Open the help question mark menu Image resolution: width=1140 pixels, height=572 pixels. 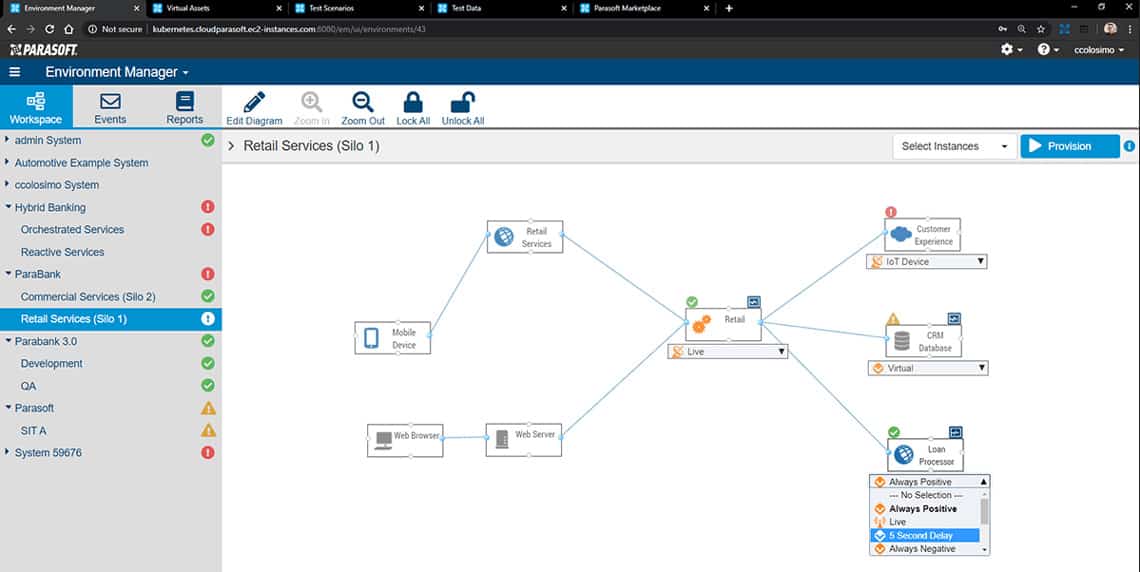click(1048, 49)
